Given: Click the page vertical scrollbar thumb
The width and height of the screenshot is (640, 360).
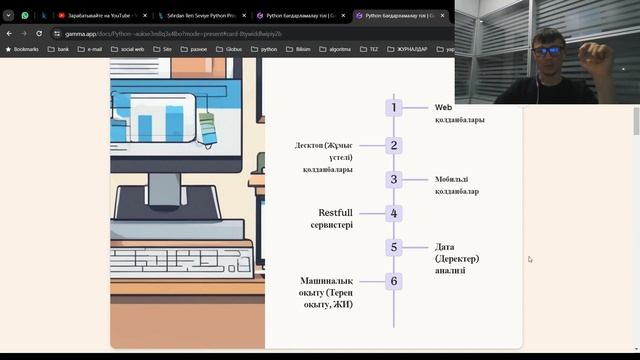Looking at the screenshot, I should [636, 121].
